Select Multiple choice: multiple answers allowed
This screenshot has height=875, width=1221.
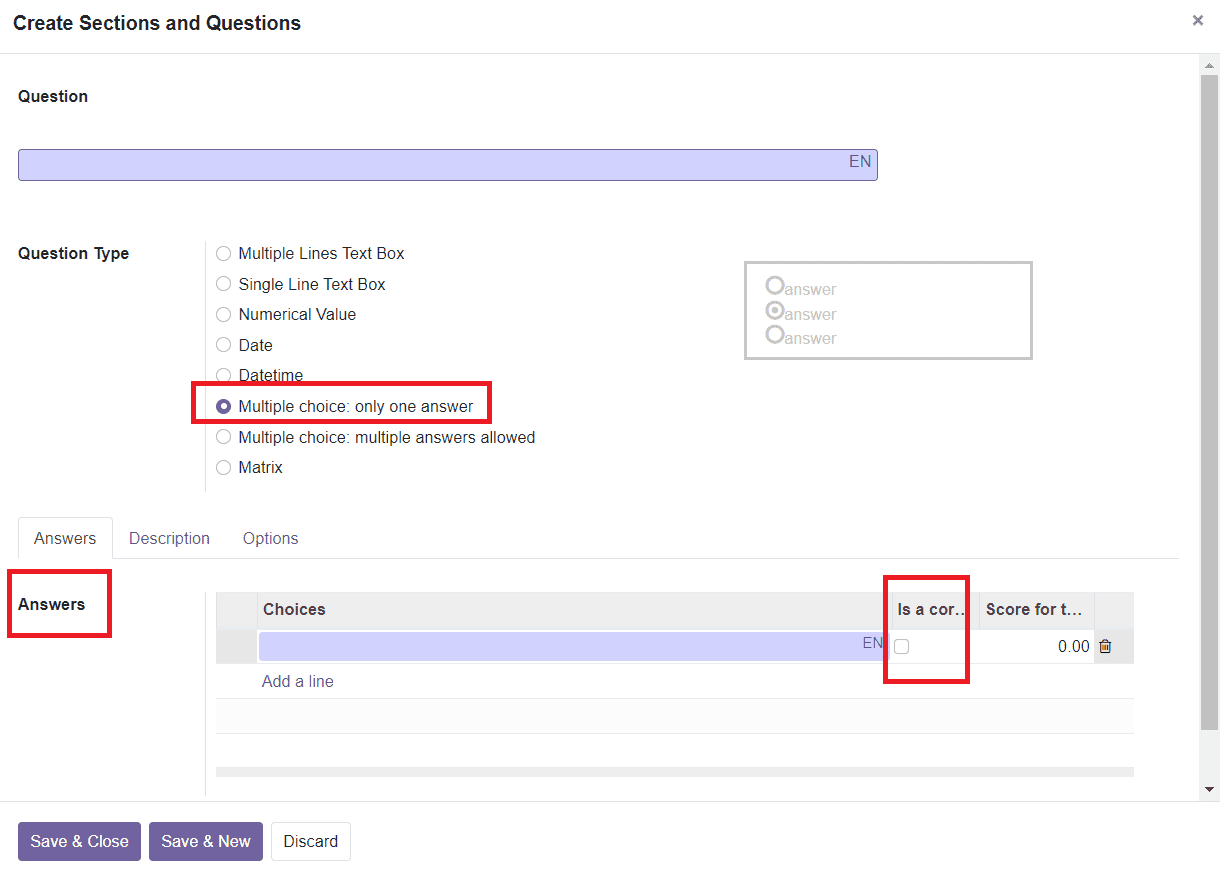[x=223, y=437]
